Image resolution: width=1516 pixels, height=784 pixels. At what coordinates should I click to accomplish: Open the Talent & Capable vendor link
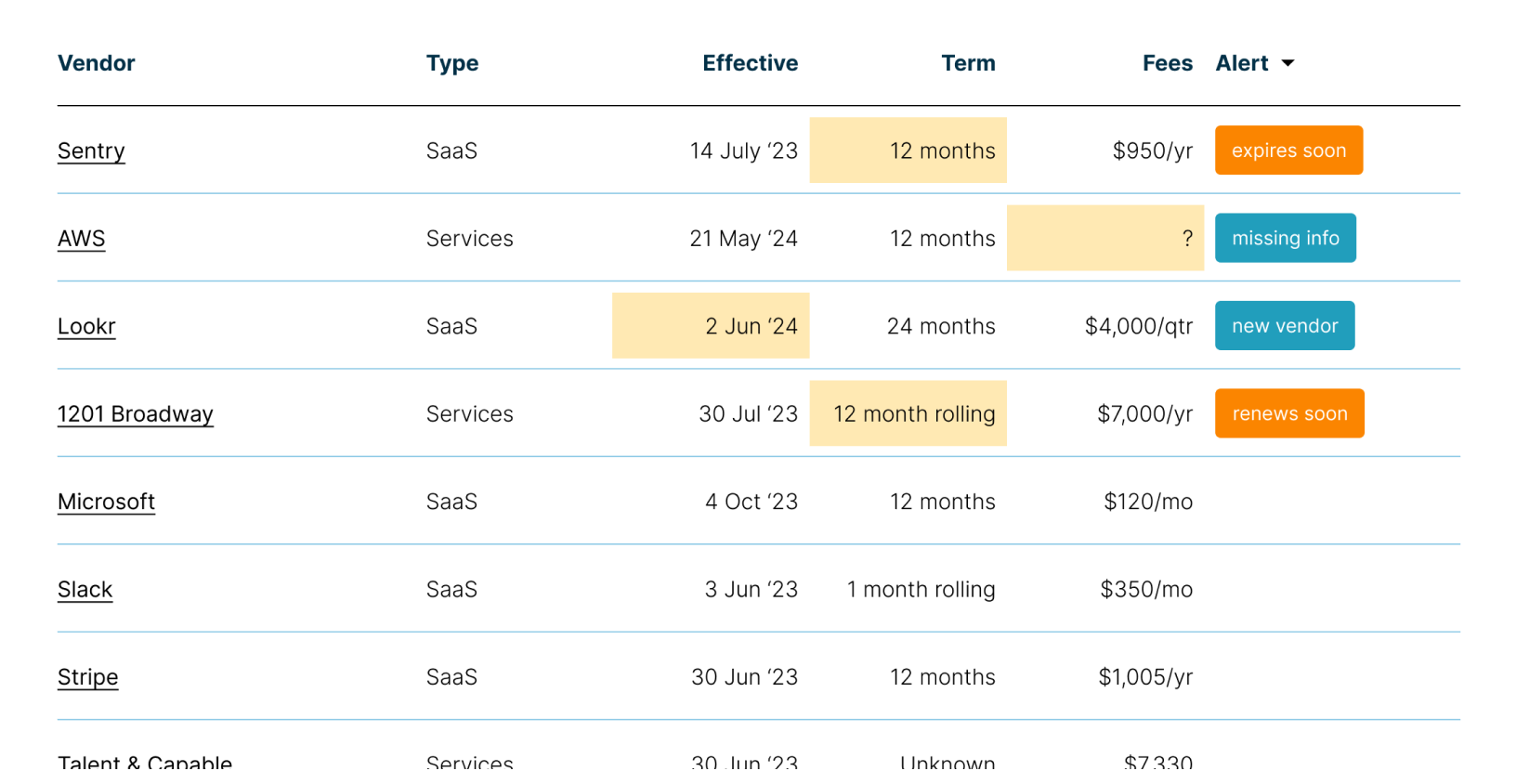pyautogui.click(x=145, y=762)
